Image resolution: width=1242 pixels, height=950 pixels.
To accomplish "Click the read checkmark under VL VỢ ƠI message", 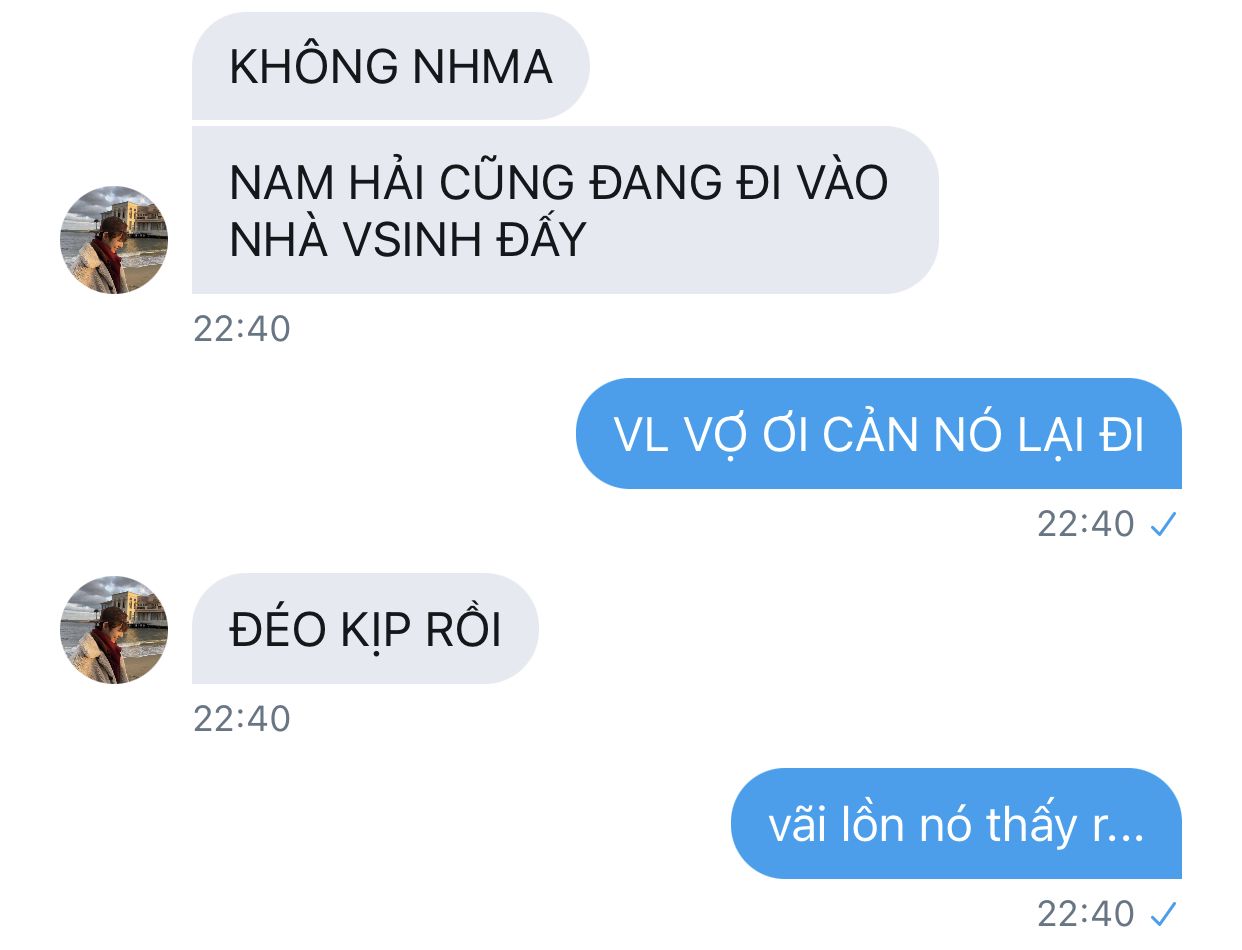I will [1162, 524].
